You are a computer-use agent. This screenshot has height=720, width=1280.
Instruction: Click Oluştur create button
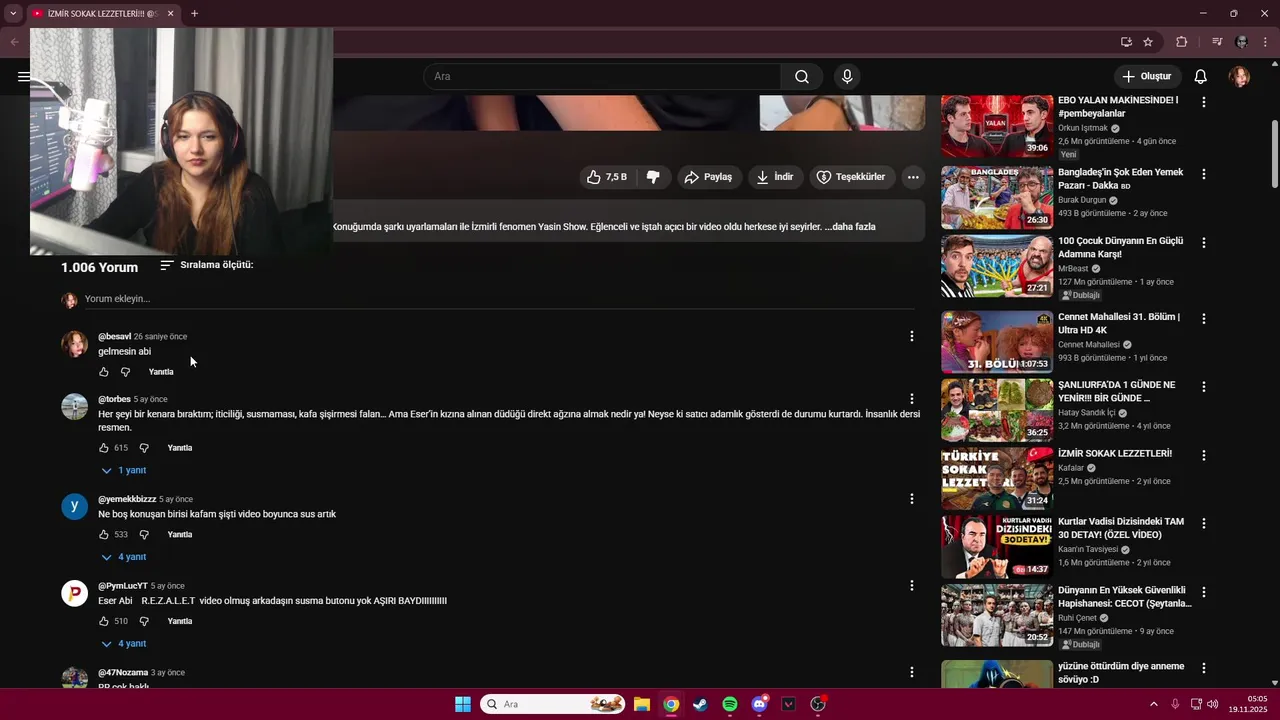1146,77
